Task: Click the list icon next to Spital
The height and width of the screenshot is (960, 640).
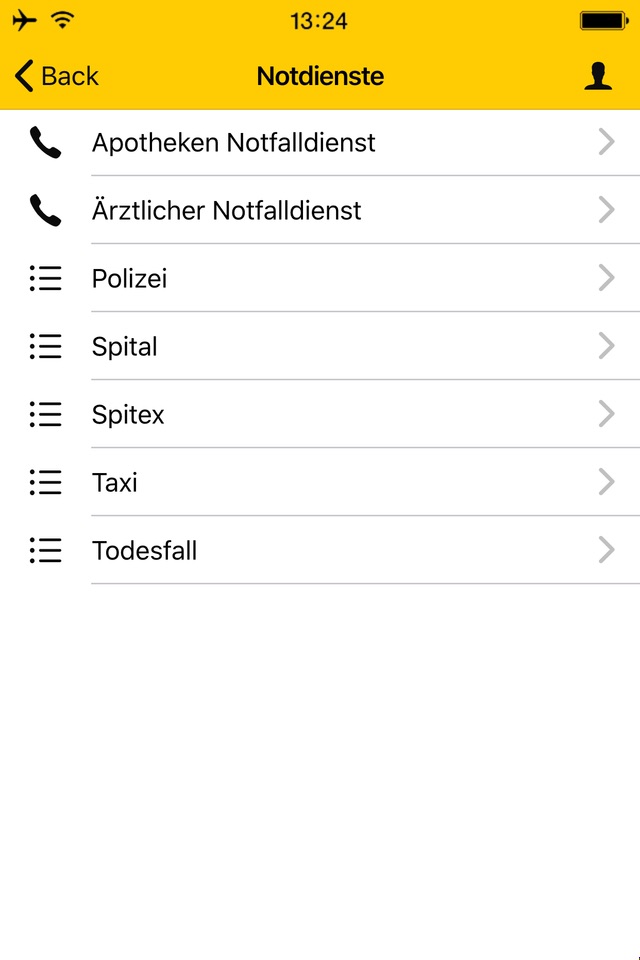Action: coord(46,347)
